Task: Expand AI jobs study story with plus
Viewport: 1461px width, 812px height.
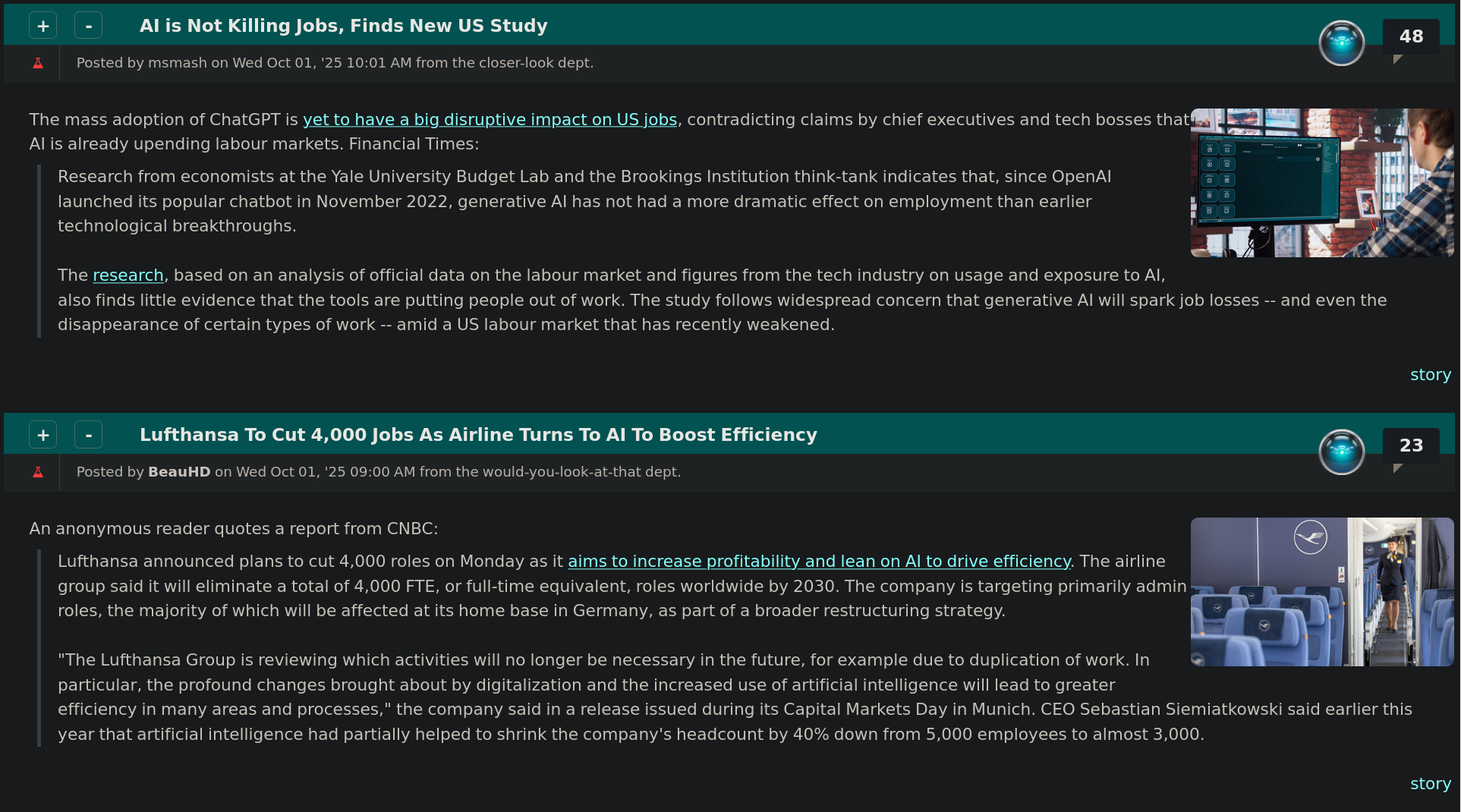Action: (43, 26)
